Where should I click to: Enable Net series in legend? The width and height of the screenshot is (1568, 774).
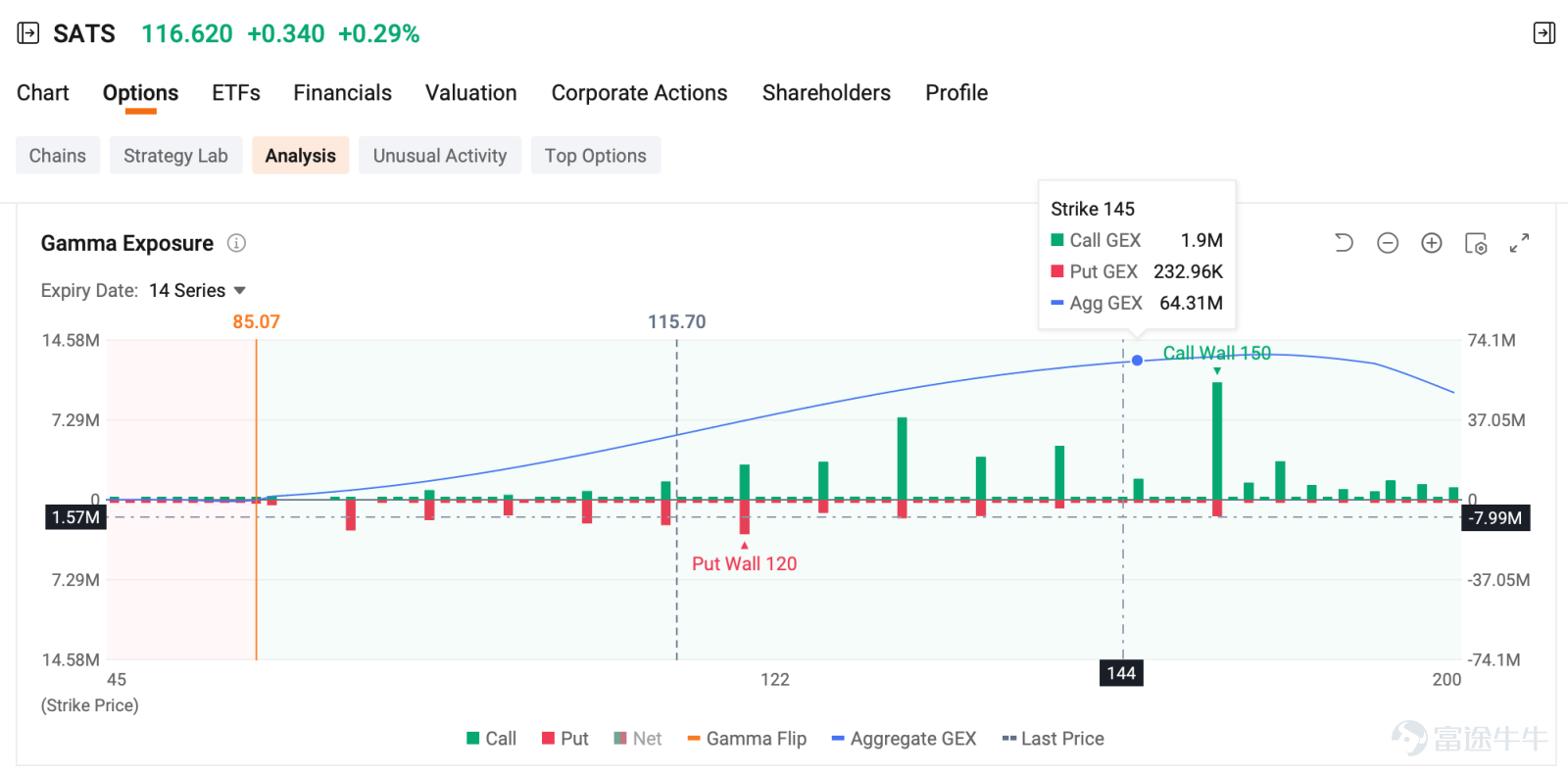pos(638,739)
